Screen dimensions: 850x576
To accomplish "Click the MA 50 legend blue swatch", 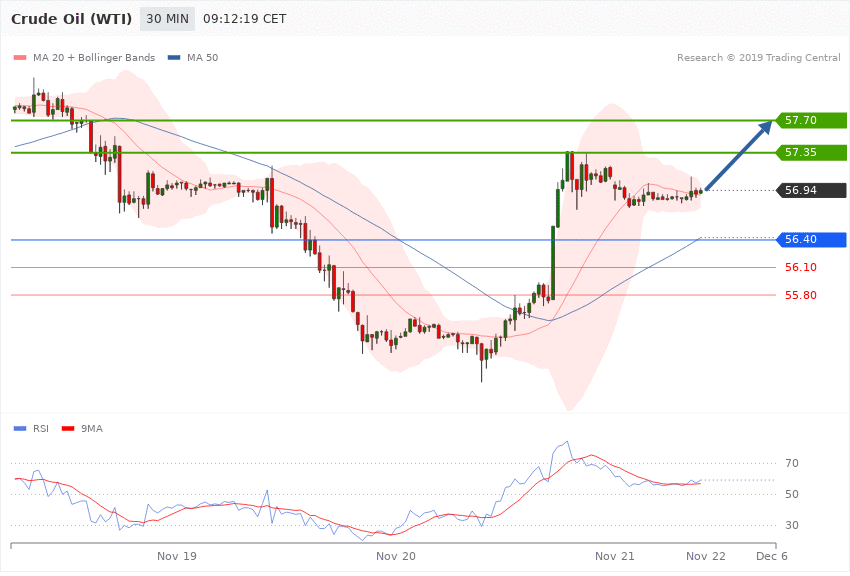I will [x=174, y=58].
